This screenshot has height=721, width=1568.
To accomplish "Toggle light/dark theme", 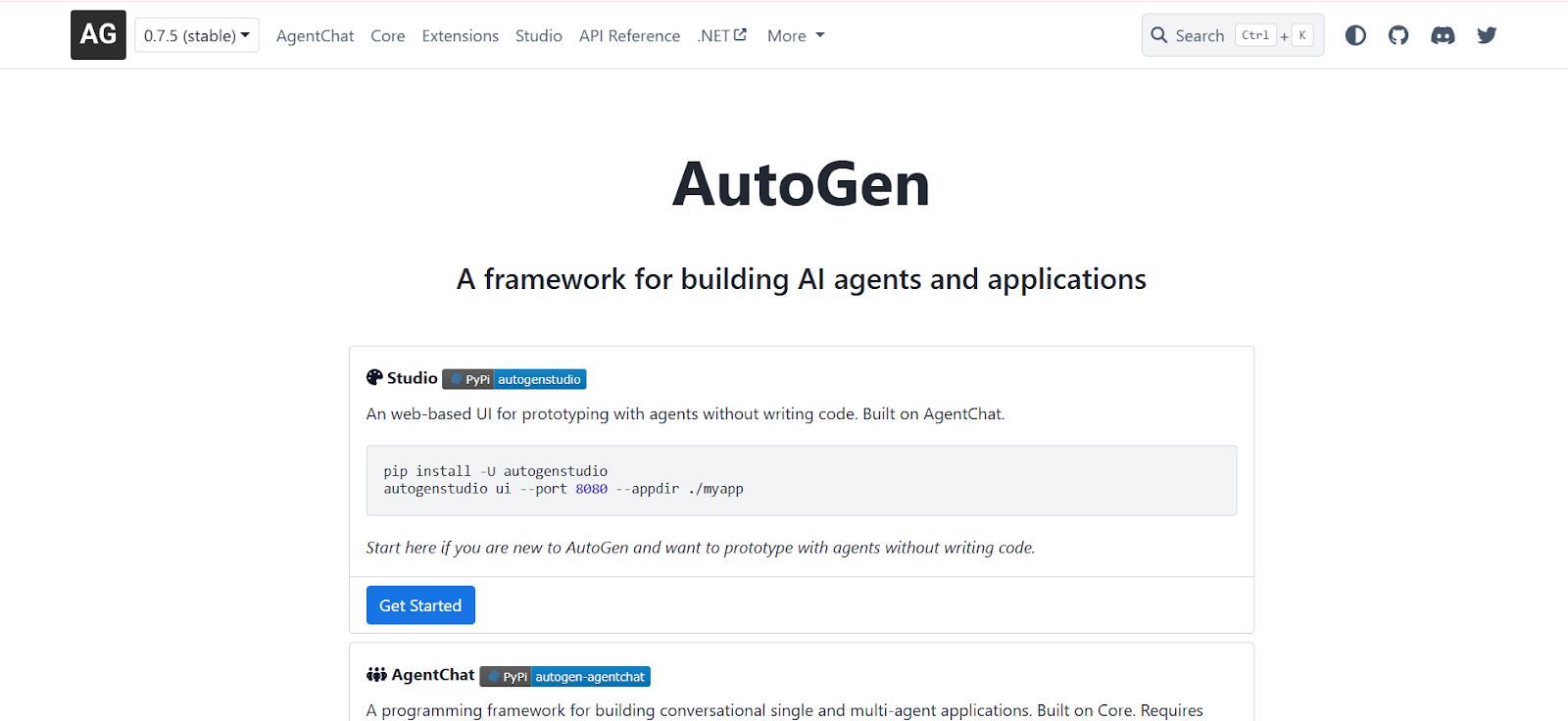I will pos(1355,35).
